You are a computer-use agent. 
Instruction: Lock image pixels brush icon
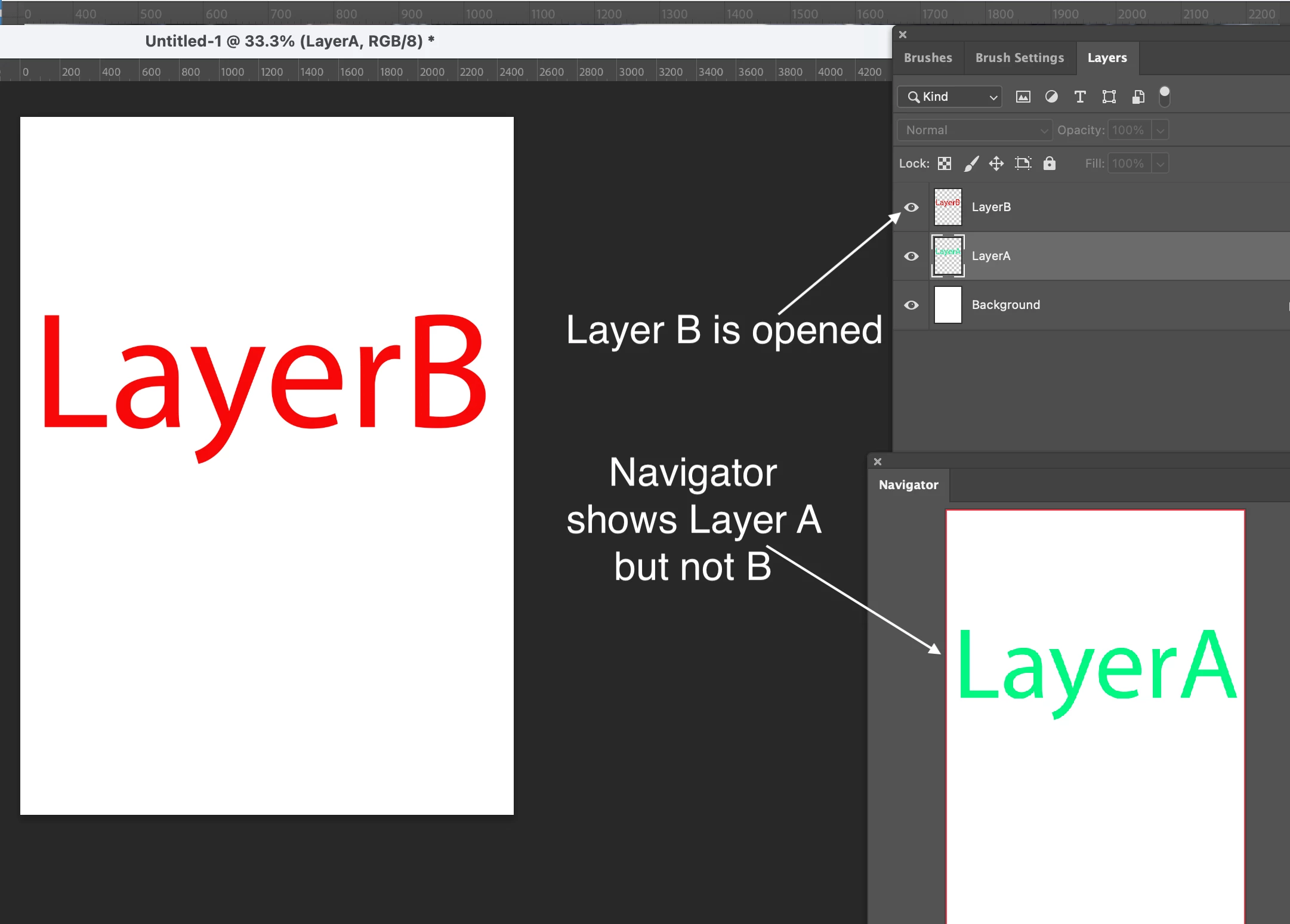(971, 163)
